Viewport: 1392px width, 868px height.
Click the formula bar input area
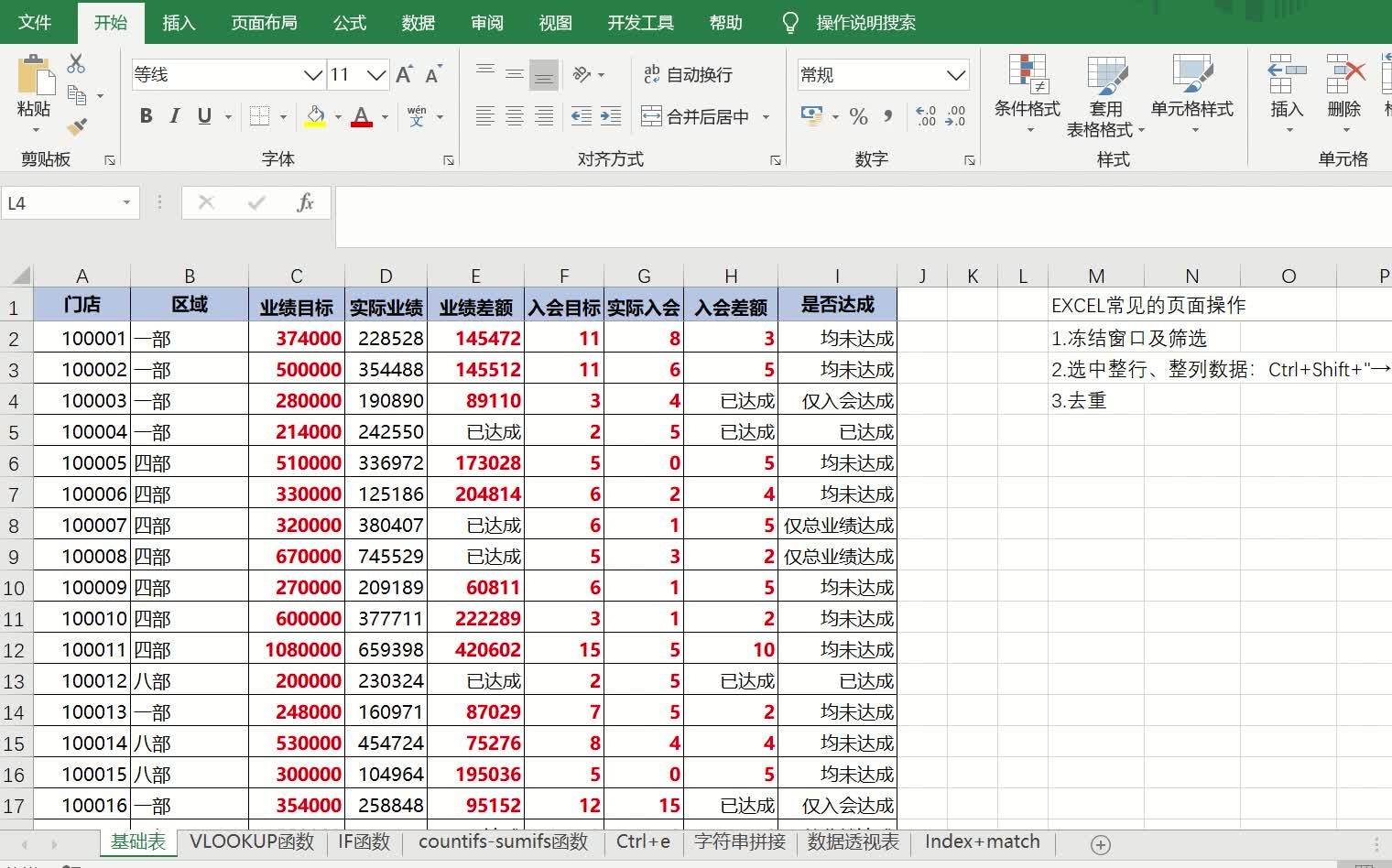point(863,216)
